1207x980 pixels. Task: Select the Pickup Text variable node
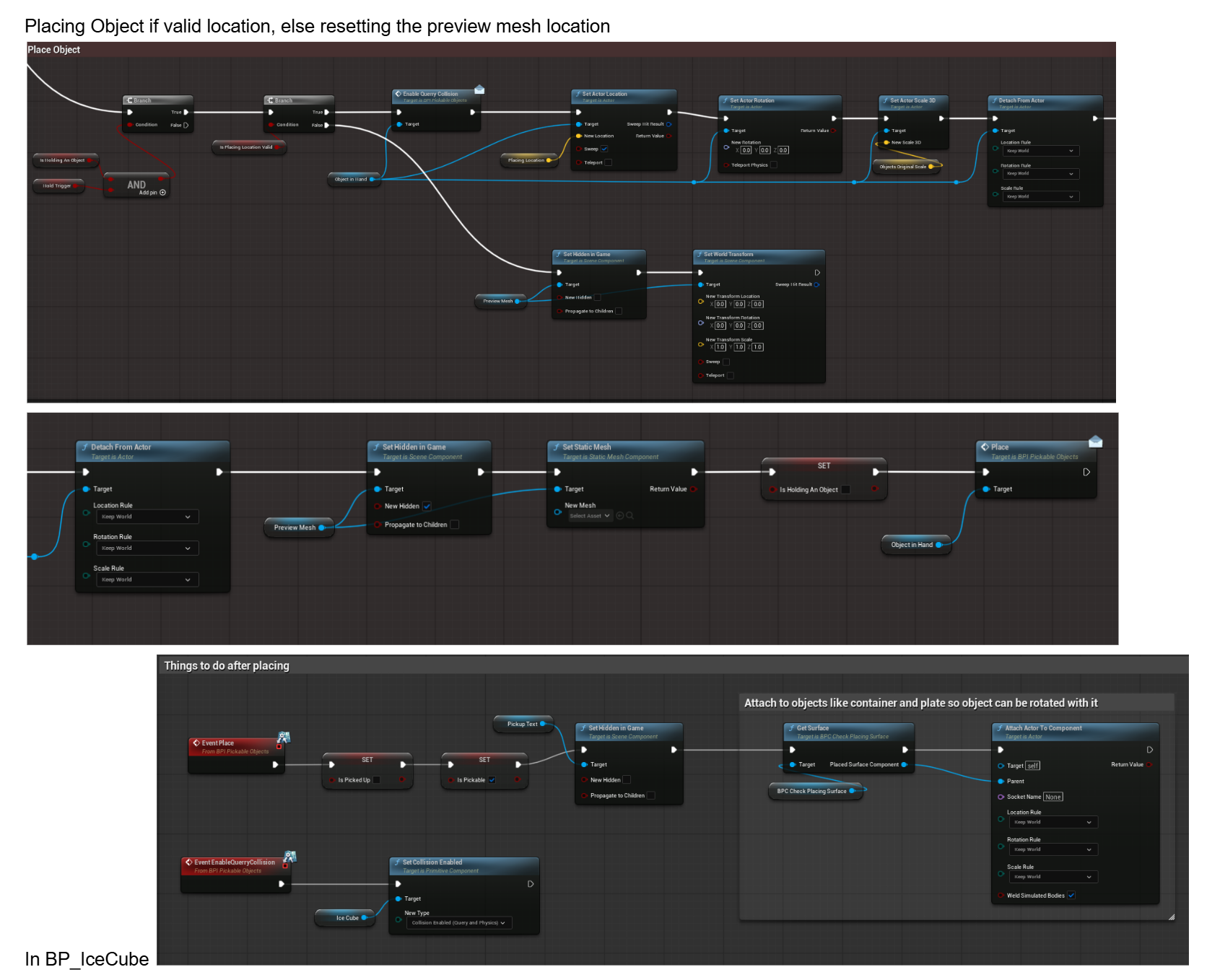[x=525, y=724]
